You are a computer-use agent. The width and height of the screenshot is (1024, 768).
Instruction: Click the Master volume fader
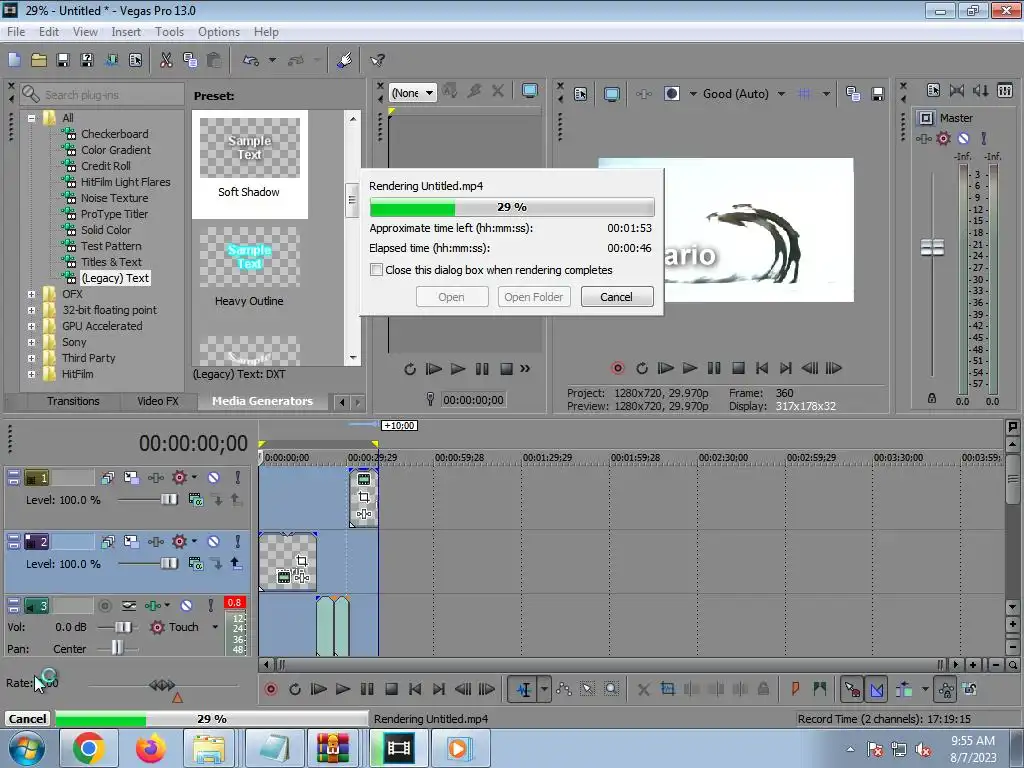click(932, 248)
